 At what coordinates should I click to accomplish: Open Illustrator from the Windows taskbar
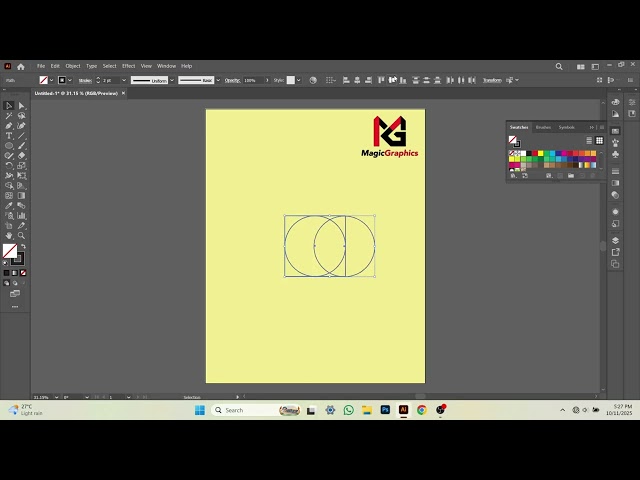pos(403,410)
